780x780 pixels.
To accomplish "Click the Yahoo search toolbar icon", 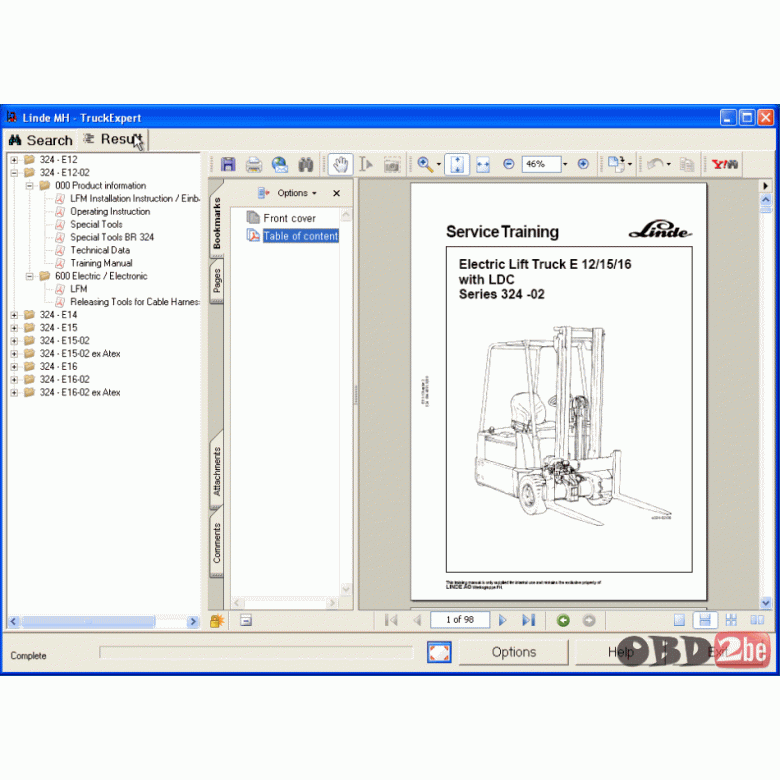I will click(x=724, y=164).
